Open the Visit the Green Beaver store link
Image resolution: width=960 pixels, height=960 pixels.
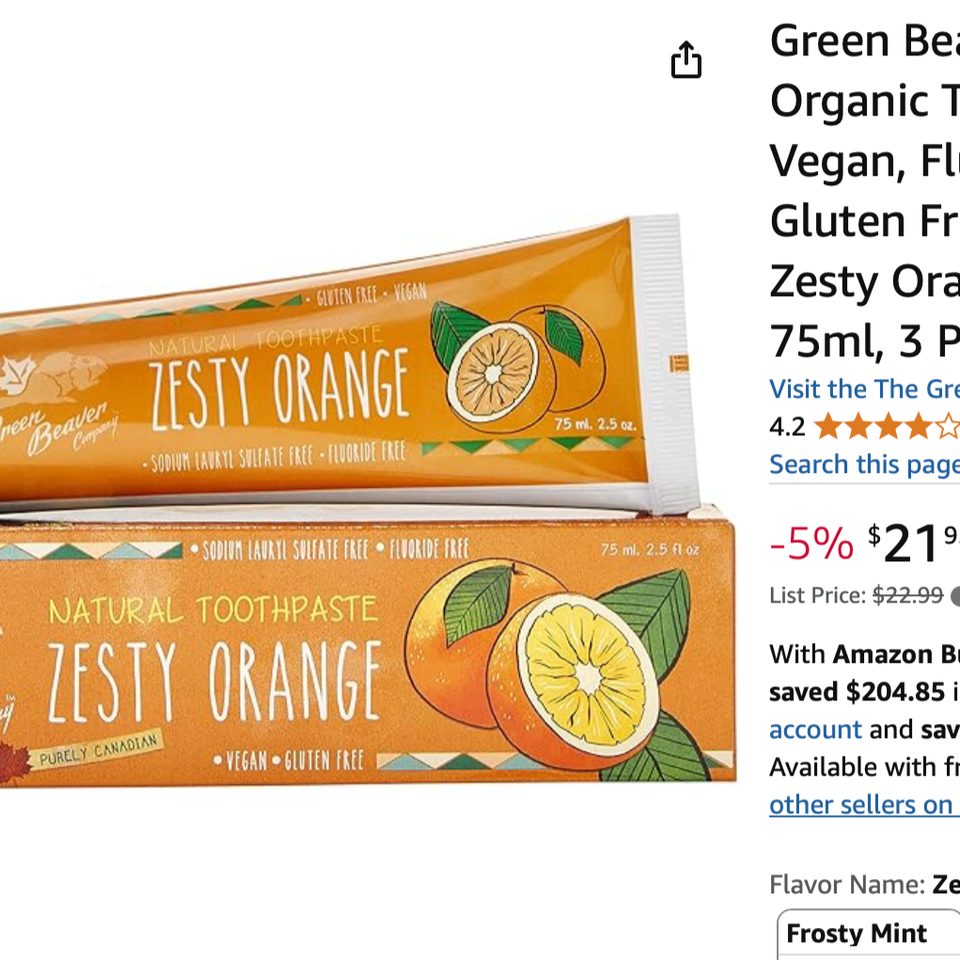864,388
